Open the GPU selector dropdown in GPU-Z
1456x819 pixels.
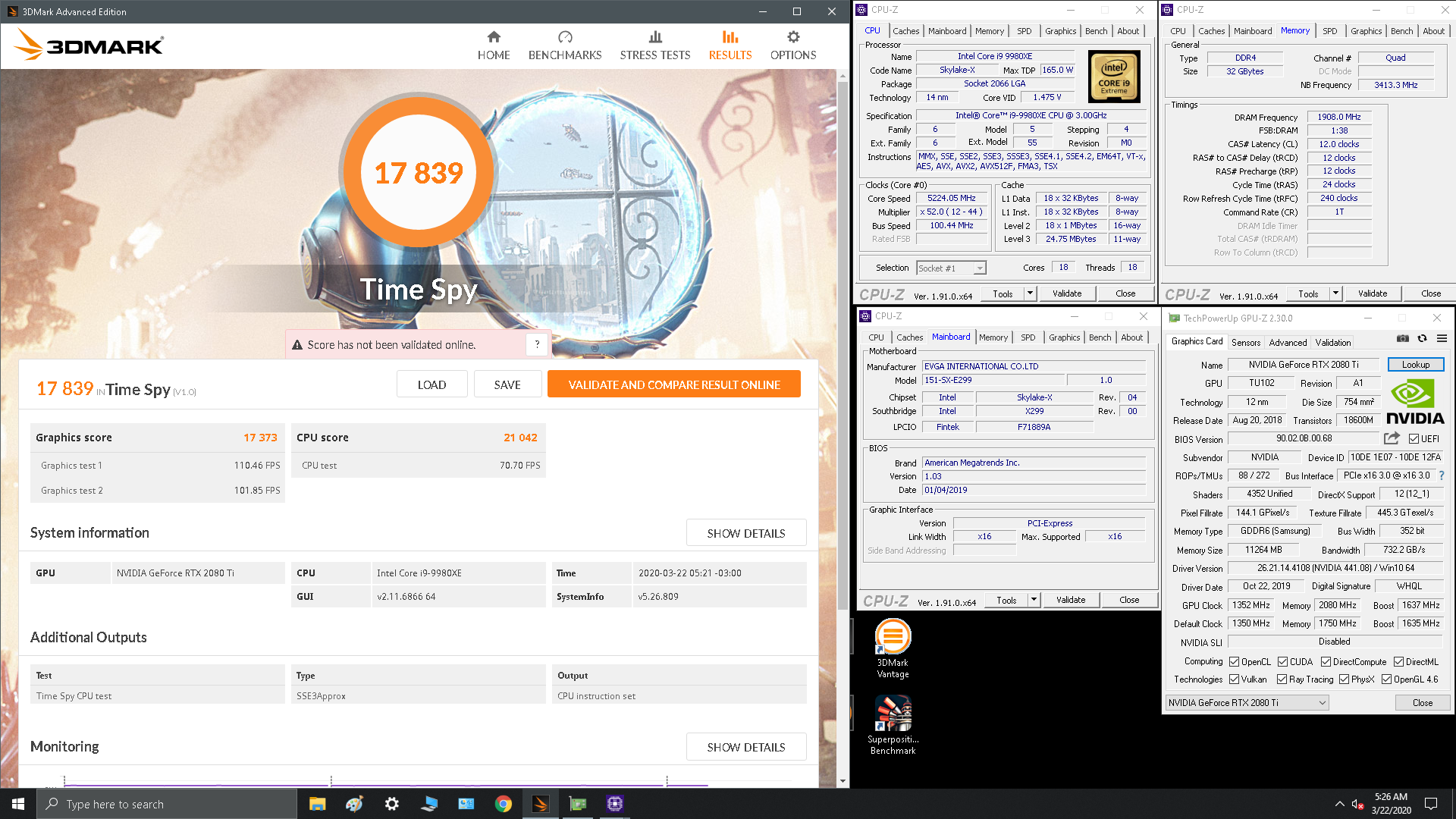tap(1247, 703)
